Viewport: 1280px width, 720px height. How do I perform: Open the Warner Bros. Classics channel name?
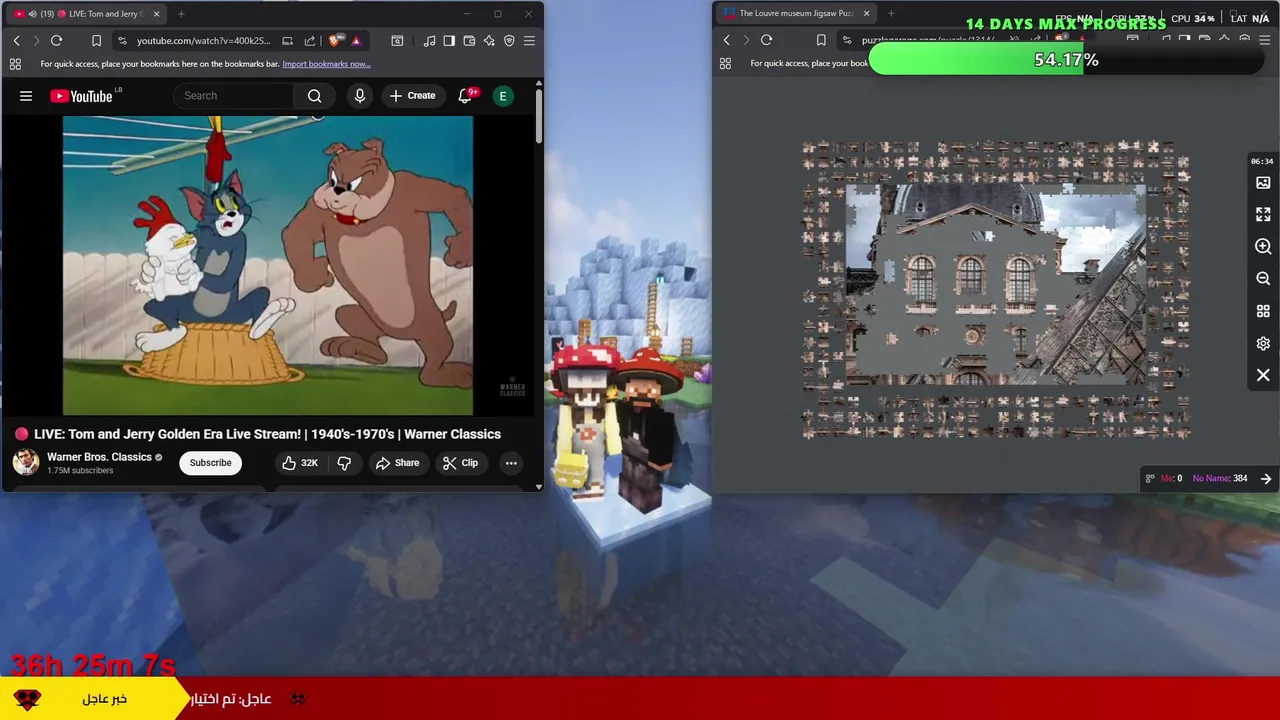[99, 457]
